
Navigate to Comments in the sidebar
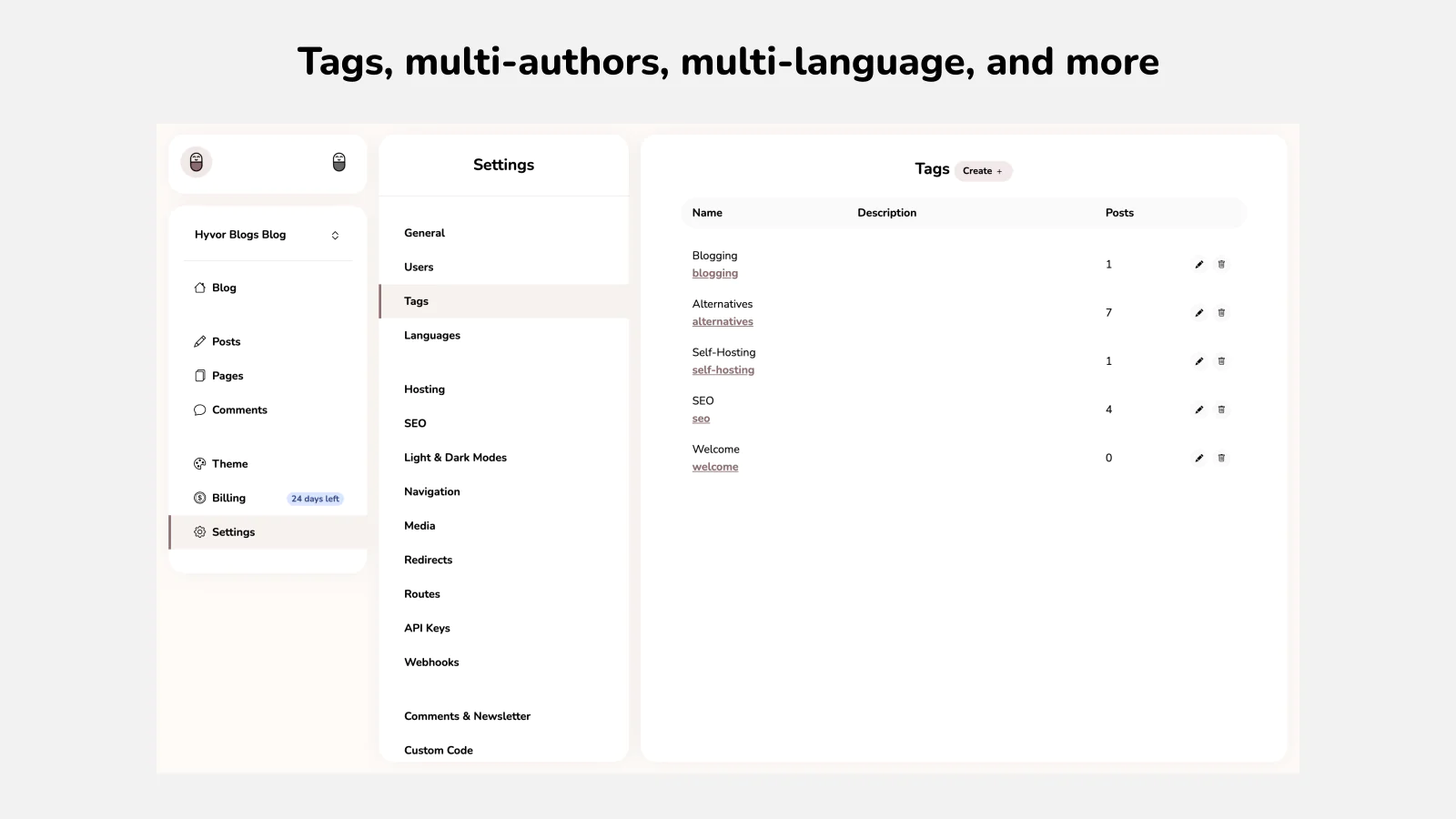click(239, 410)
